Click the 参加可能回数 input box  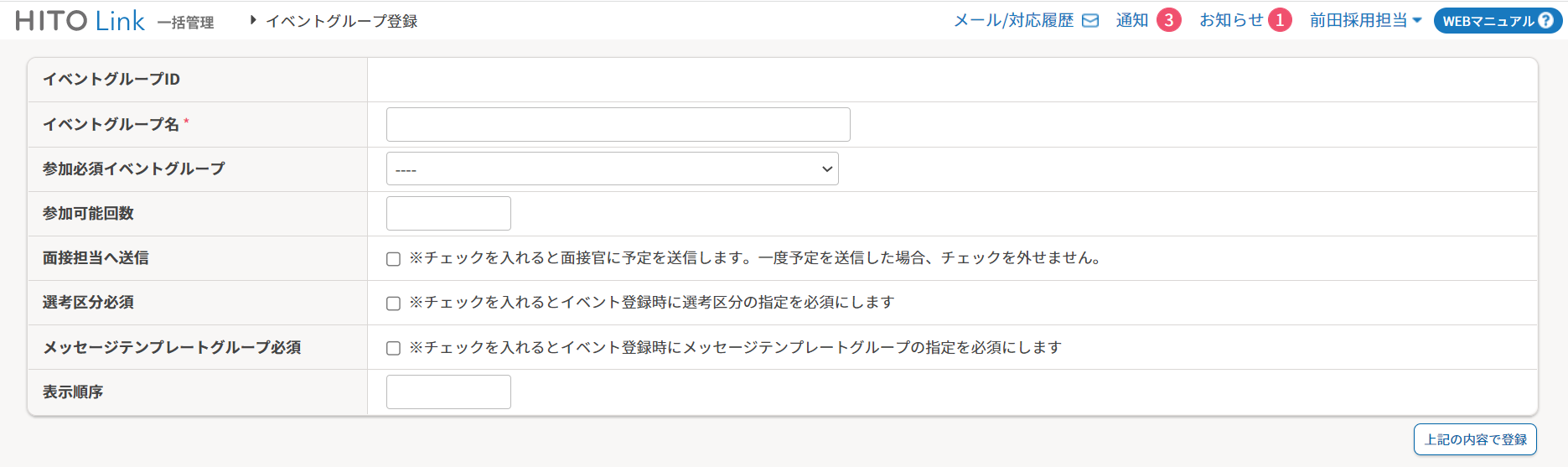[448, 214]
